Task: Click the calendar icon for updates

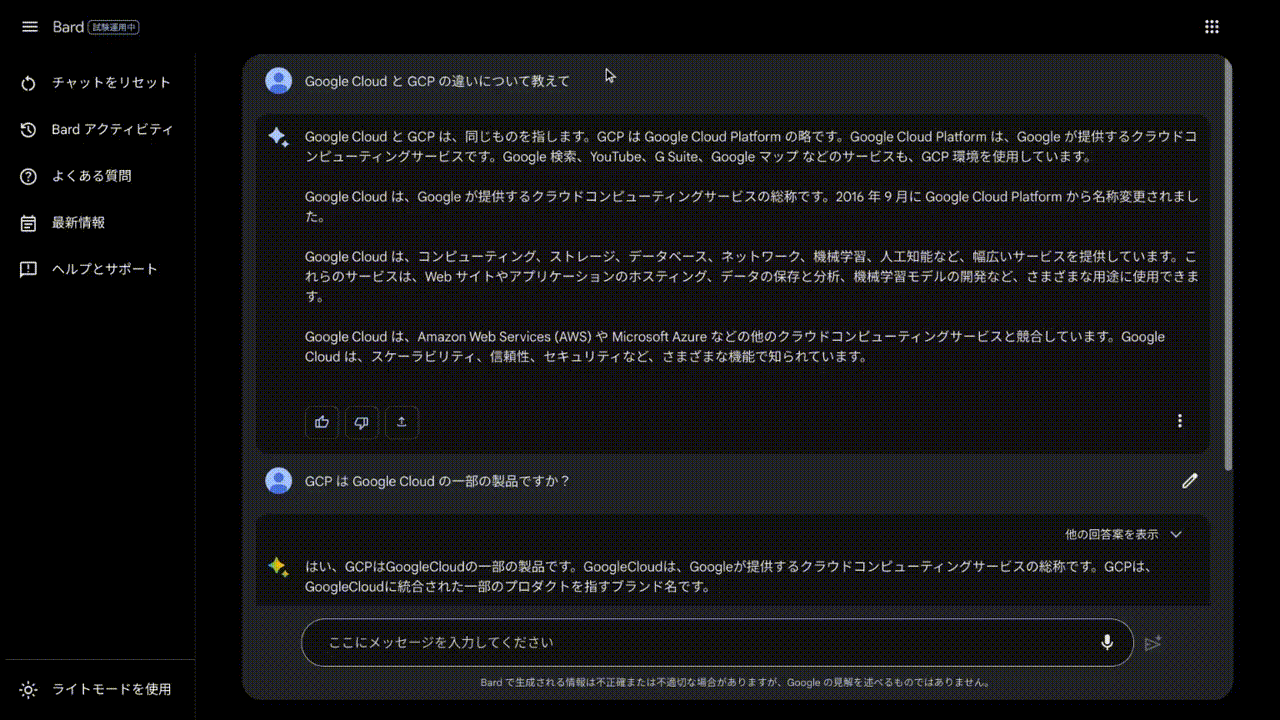Action: [x=28, y=223]
